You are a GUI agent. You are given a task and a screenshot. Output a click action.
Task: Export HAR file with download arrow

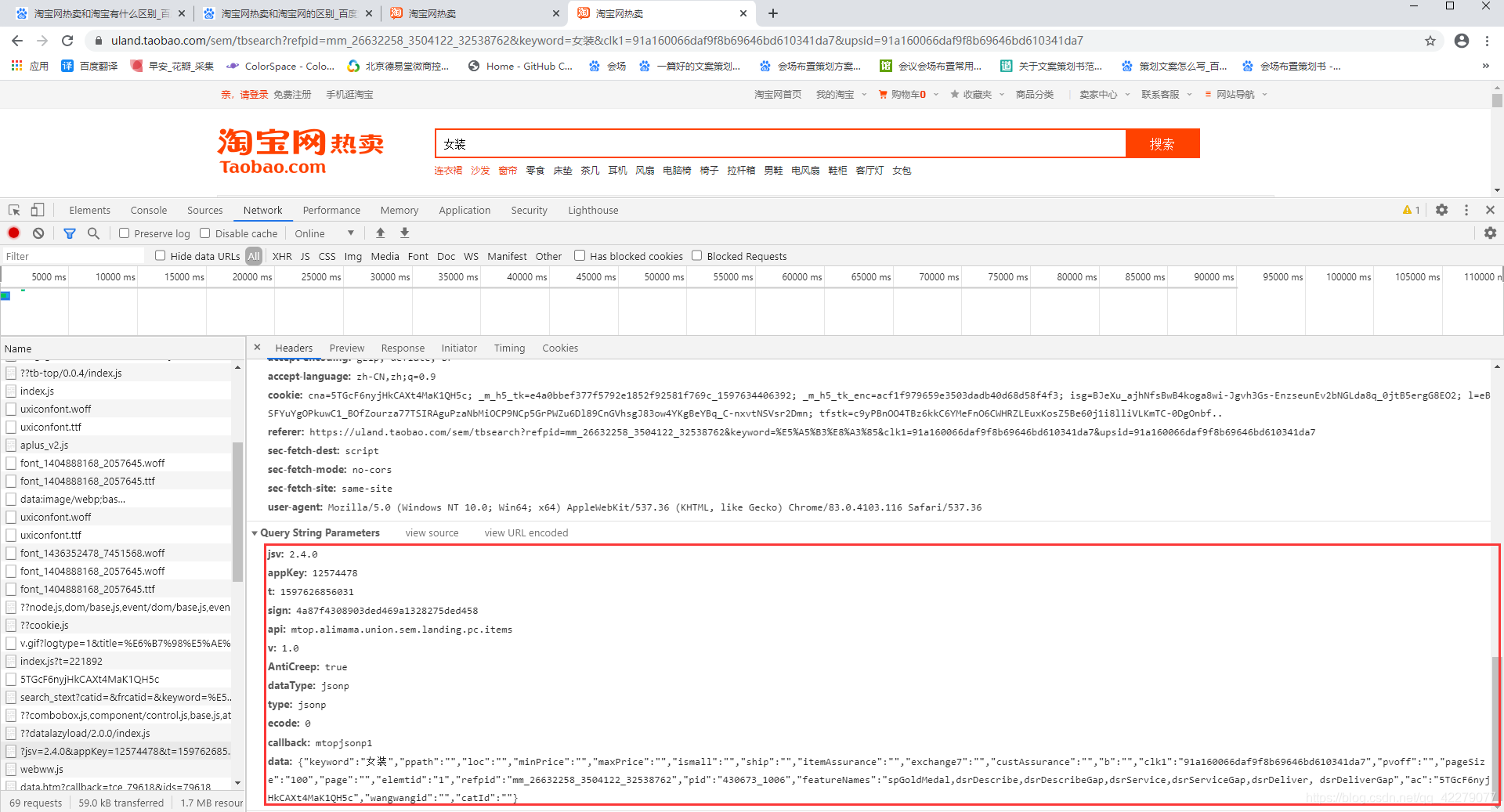(x=405, y=233)
